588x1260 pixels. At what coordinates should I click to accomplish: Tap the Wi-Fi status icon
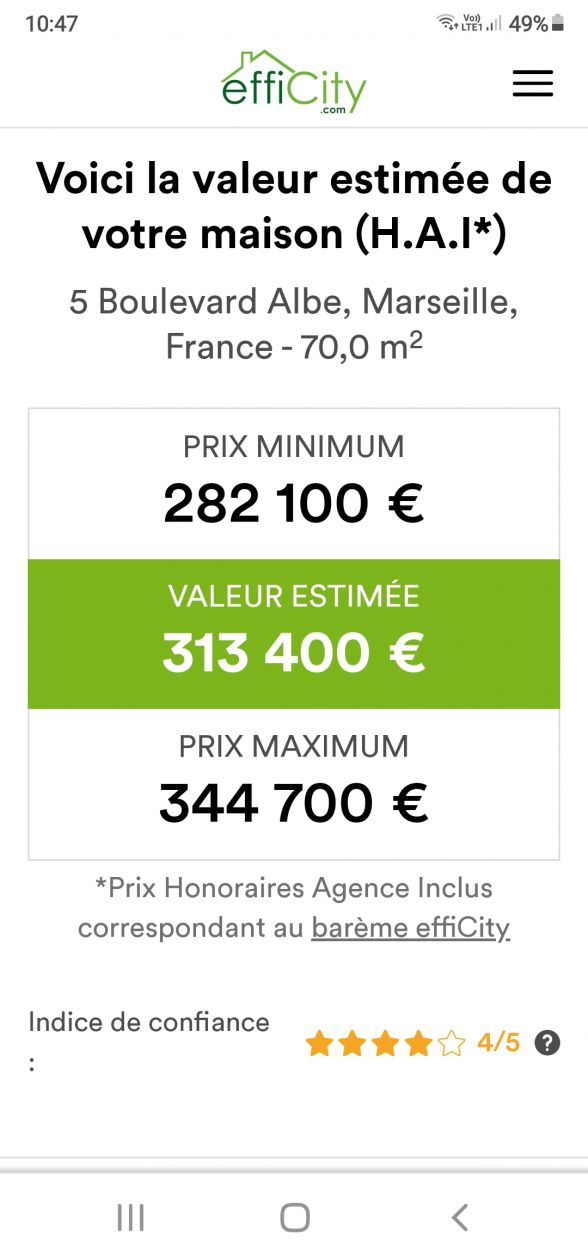click(446, 22)
